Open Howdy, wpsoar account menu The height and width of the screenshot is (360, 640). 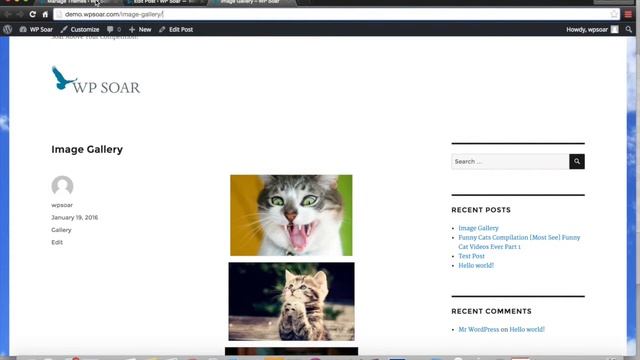click(x=592, y=29)
